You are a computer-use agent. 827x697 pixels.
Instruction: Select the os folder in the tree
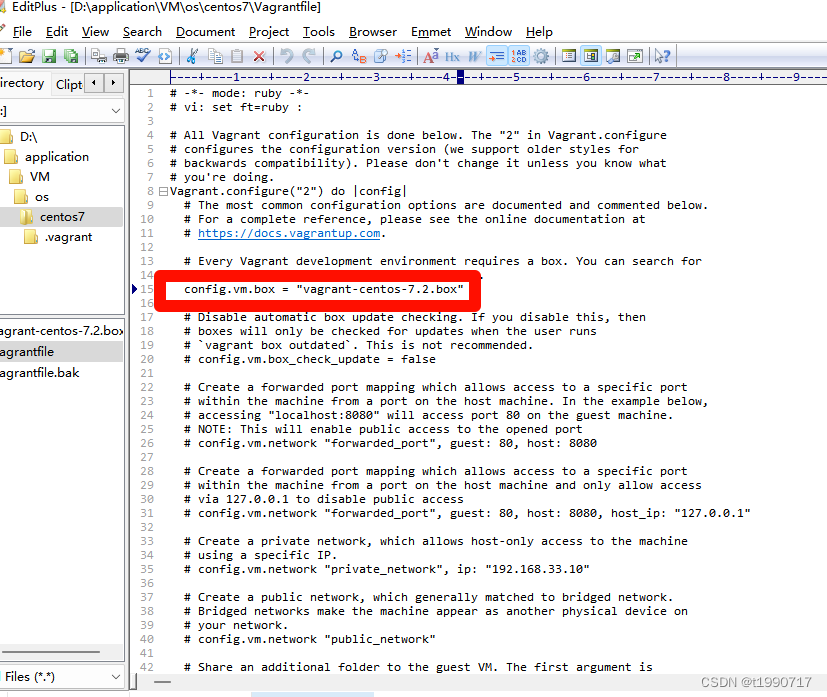(x=42, y=197)
